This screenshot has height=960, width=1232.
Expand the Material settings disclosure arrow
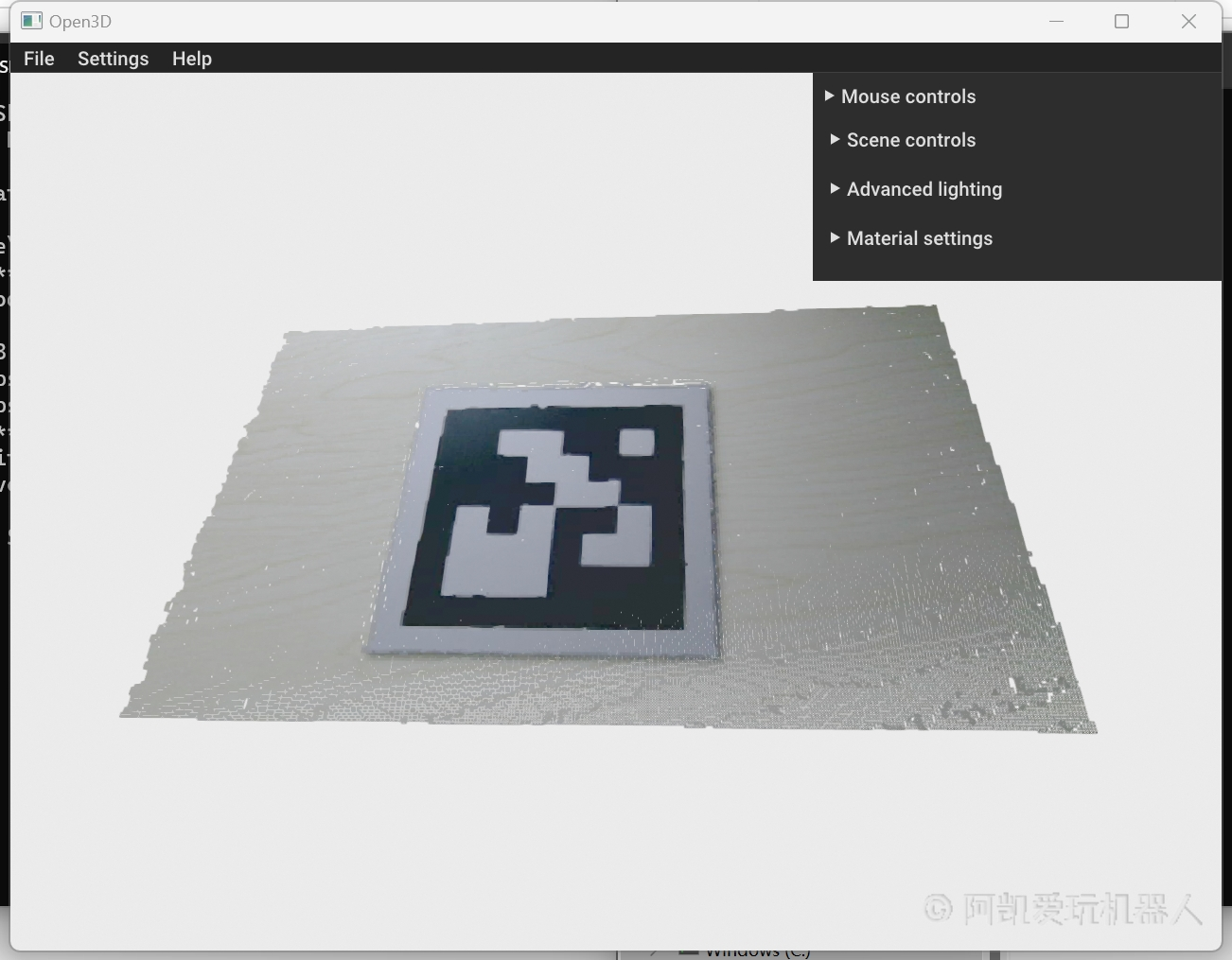(x=835, y=237)
